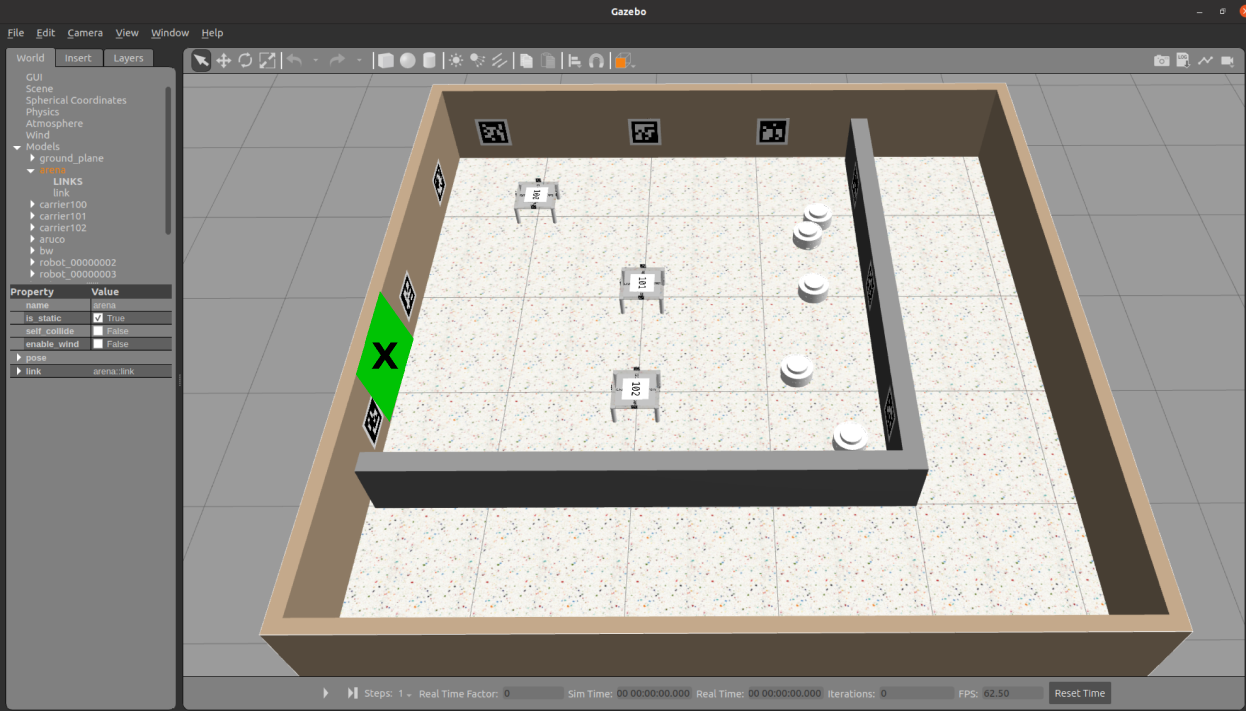Tick the enable_wind checkbox
The height and width of the screenshot is (711, 1246).
click(98, 344)
